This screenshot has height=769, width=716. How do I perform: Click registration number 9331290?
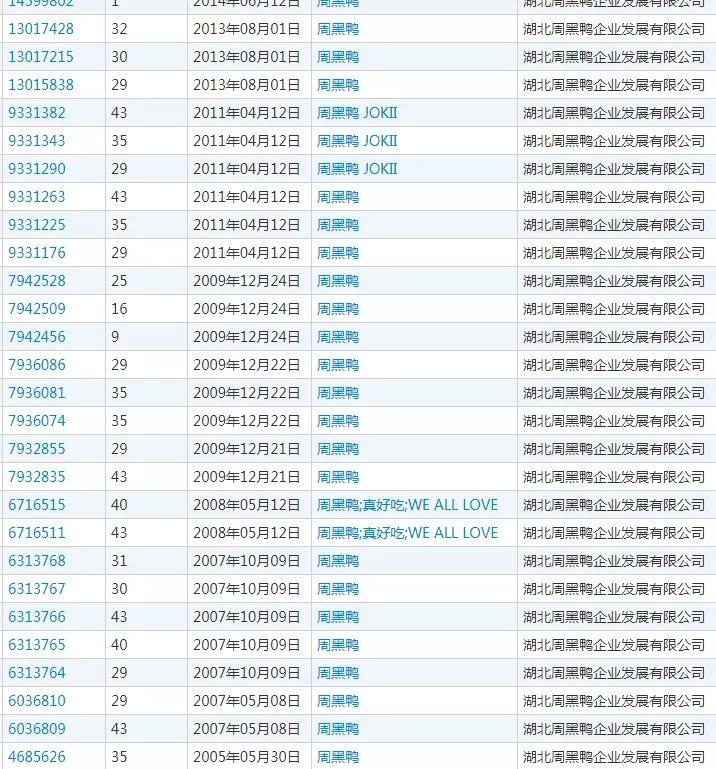(37, 169)
